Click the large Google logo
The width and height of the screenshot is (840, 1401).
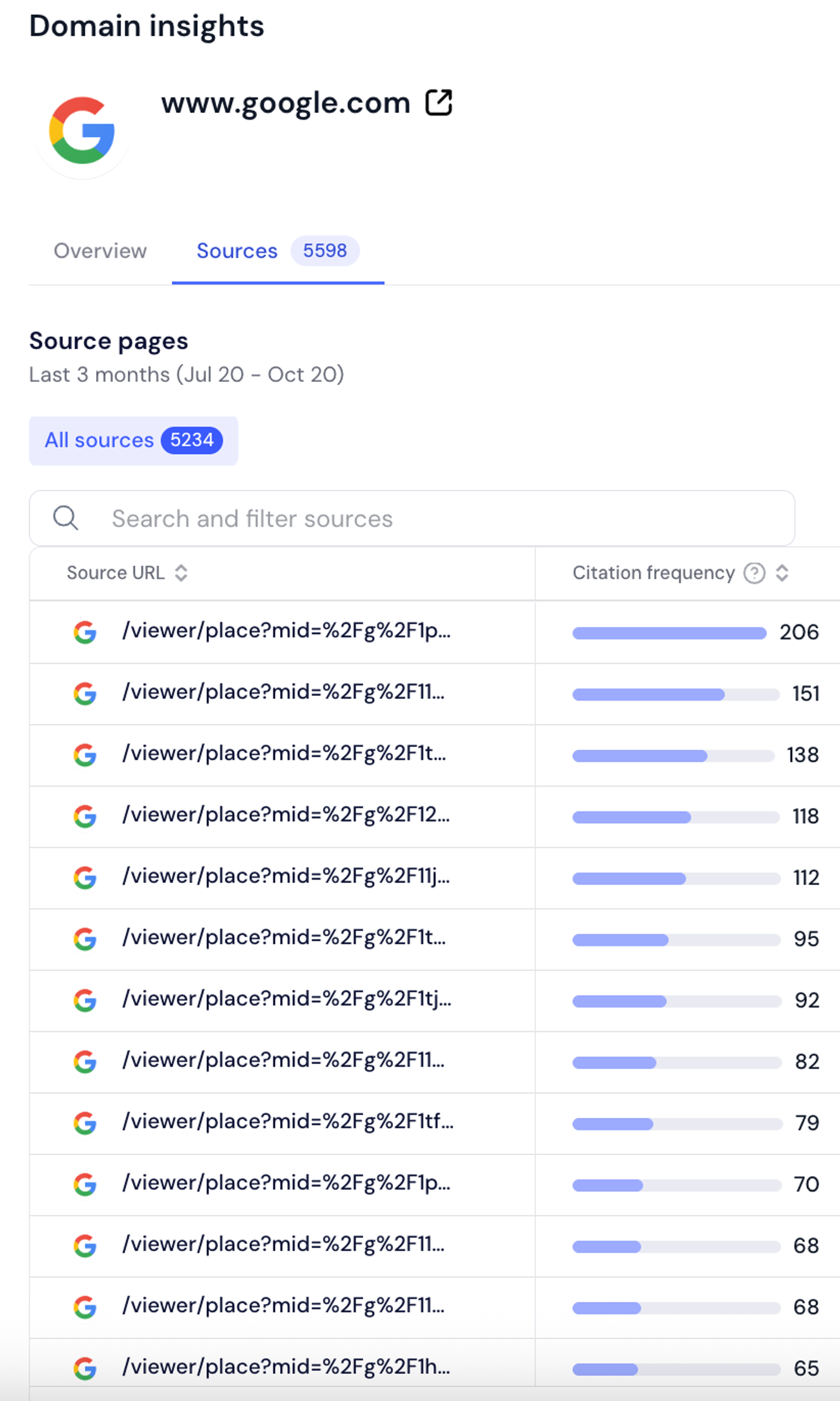click(82, 130)
